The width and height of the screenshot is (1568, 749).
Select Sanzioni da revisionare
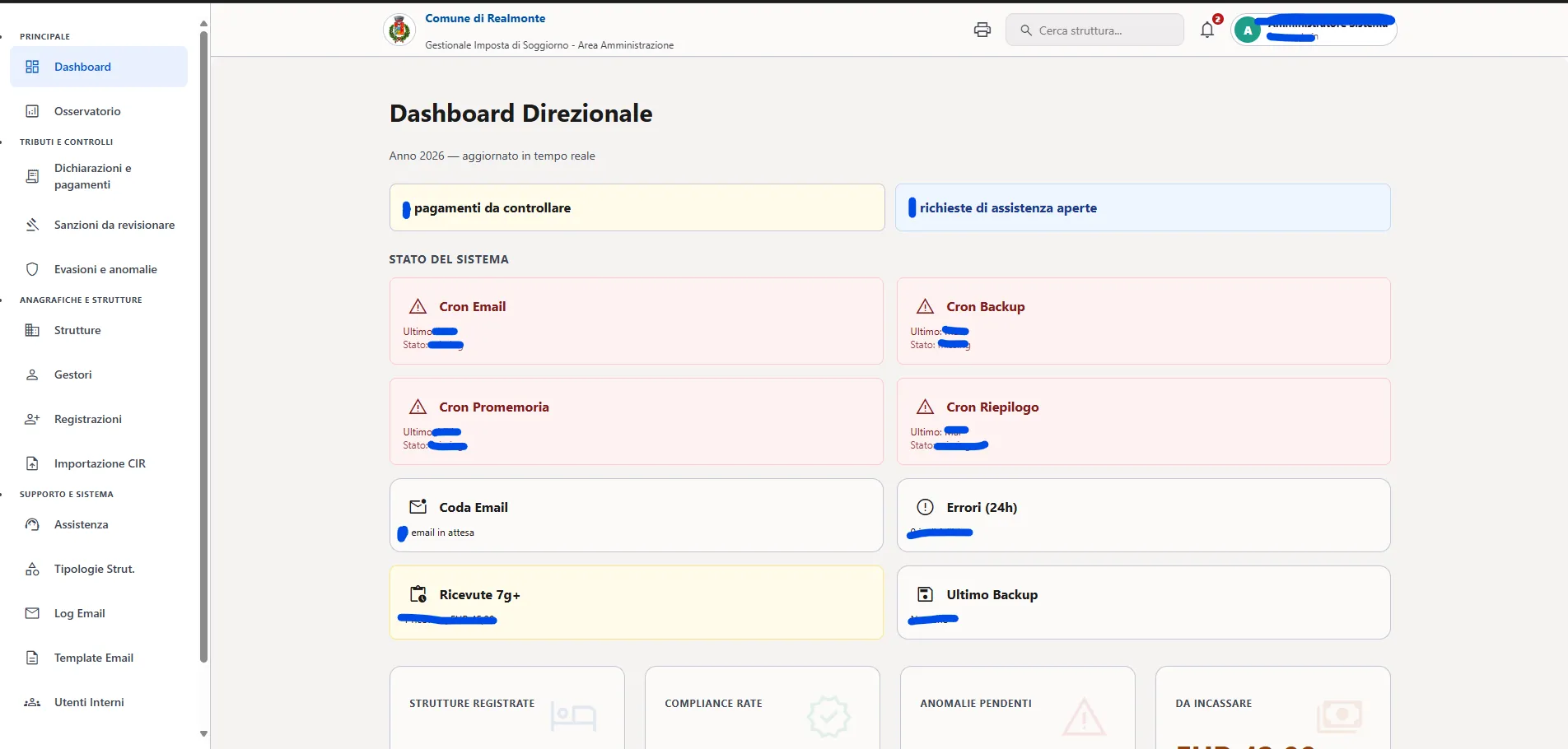click(99, 225)
